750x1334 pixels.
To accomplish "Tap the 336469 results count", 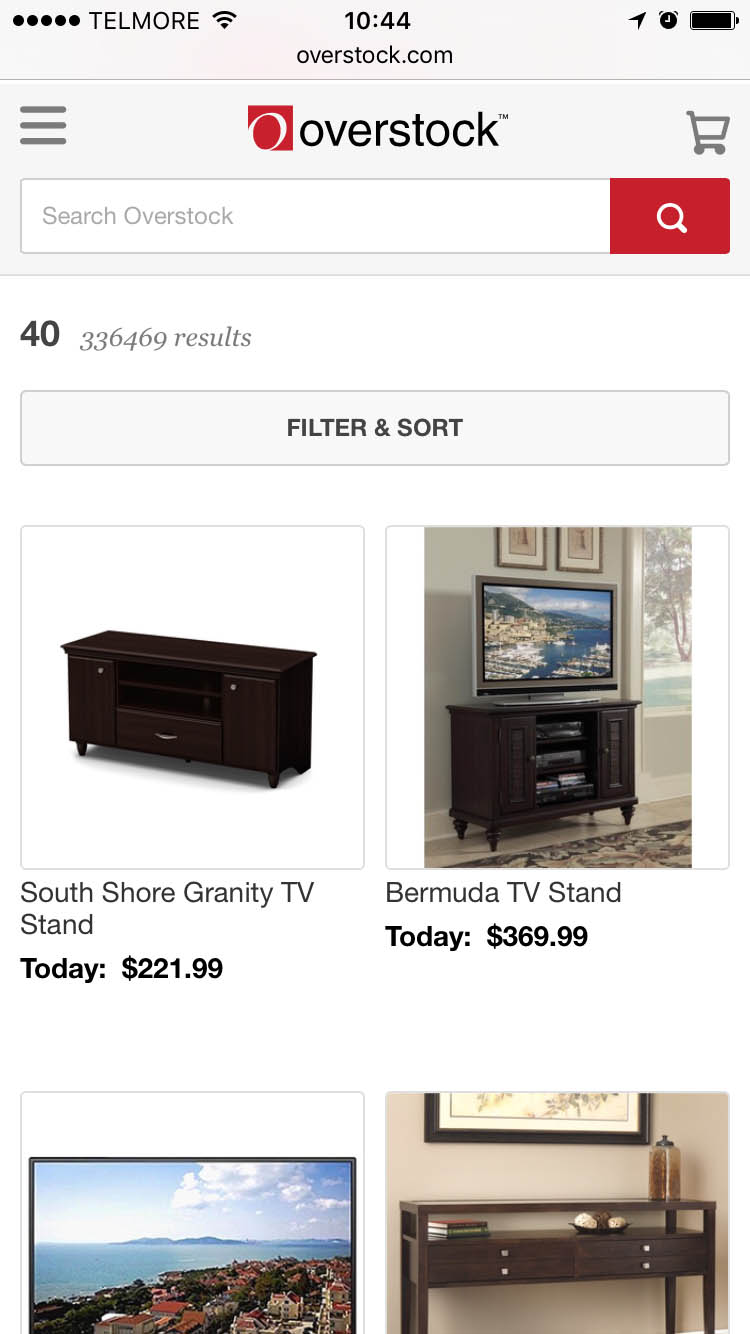I will (x=165, y=338).
